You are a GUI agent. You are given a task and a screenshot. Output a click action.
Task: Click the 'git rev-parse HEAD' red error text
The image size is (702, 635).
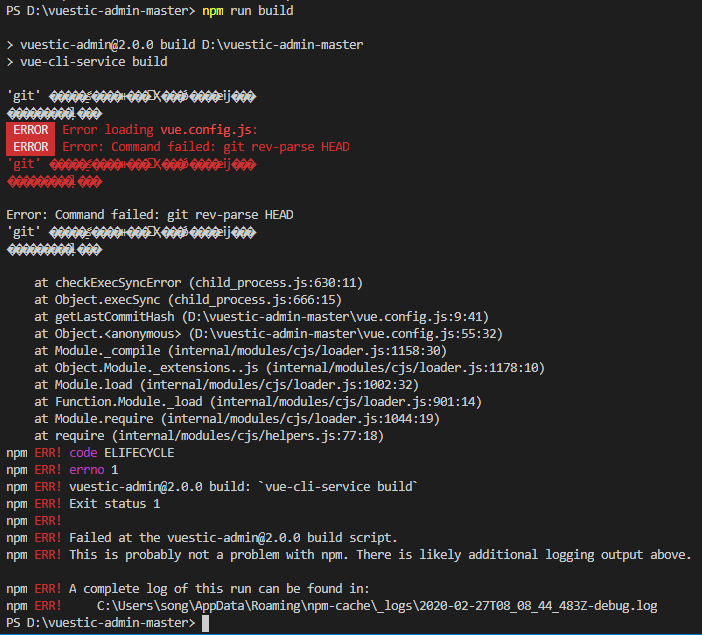pos(291,147)
